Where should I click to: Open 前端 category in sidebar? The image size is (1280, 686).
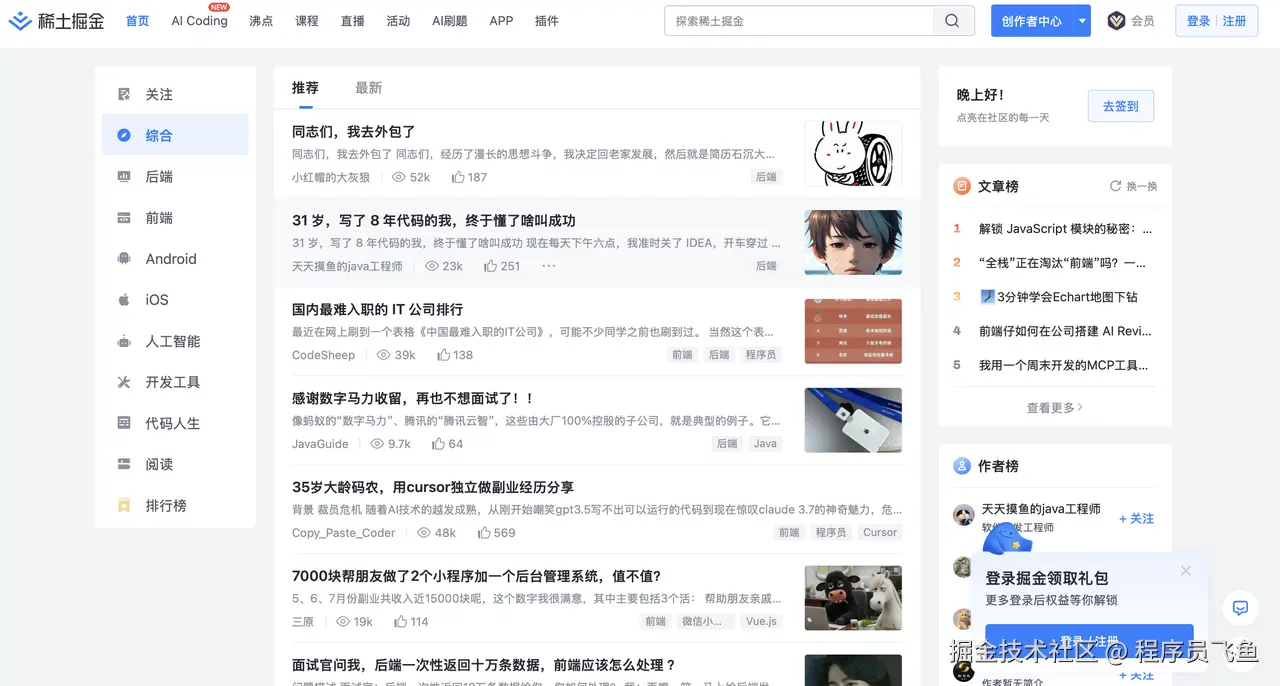coord(175,217)
